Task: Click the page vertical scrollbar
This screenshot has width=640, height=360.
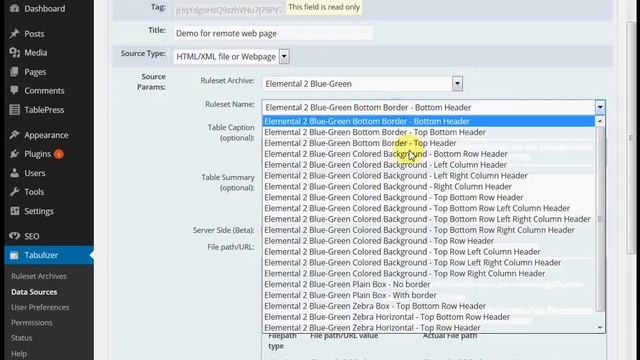Action: point(631,139)
